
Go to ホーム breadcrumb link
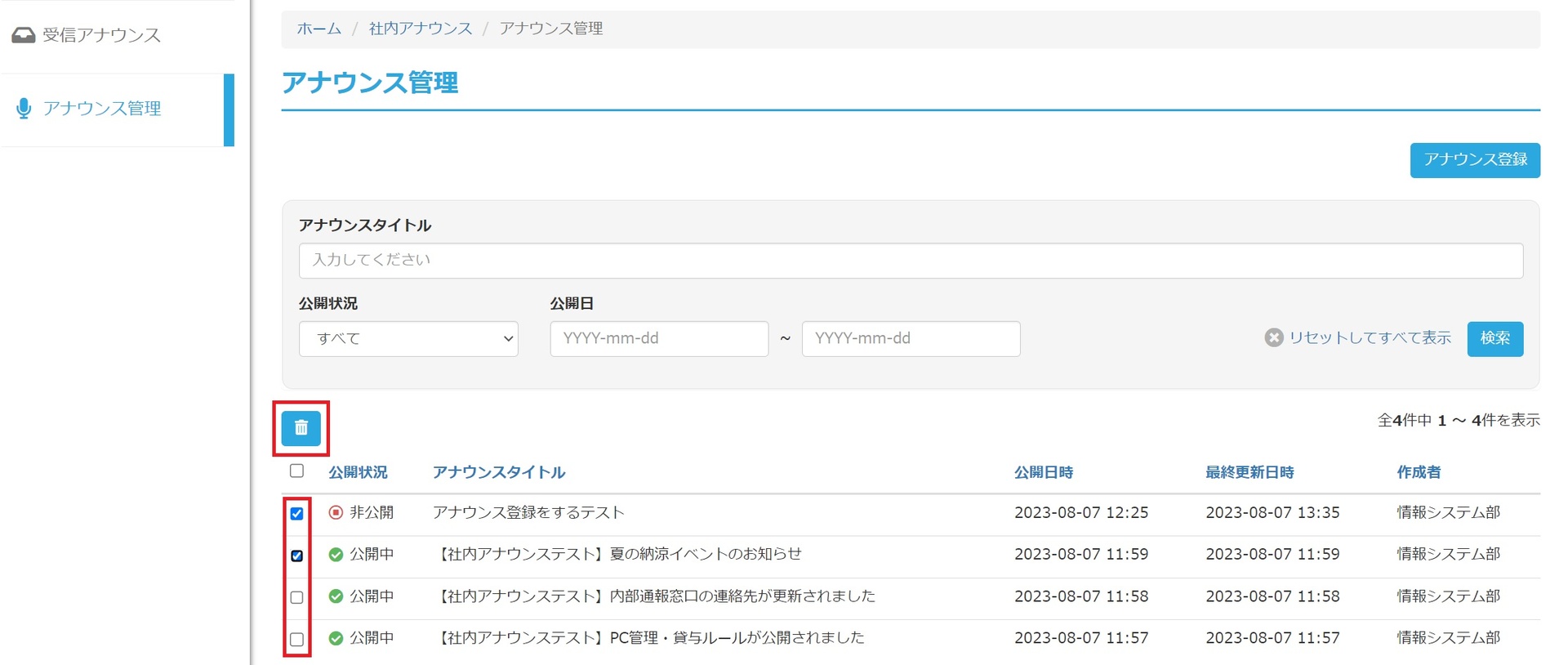click(319, 29)
